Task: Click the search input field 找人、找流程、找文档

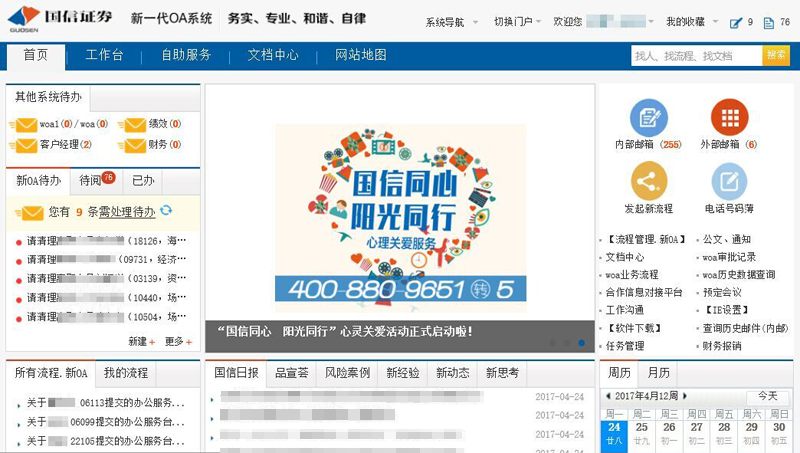Action: coord(695,56)
